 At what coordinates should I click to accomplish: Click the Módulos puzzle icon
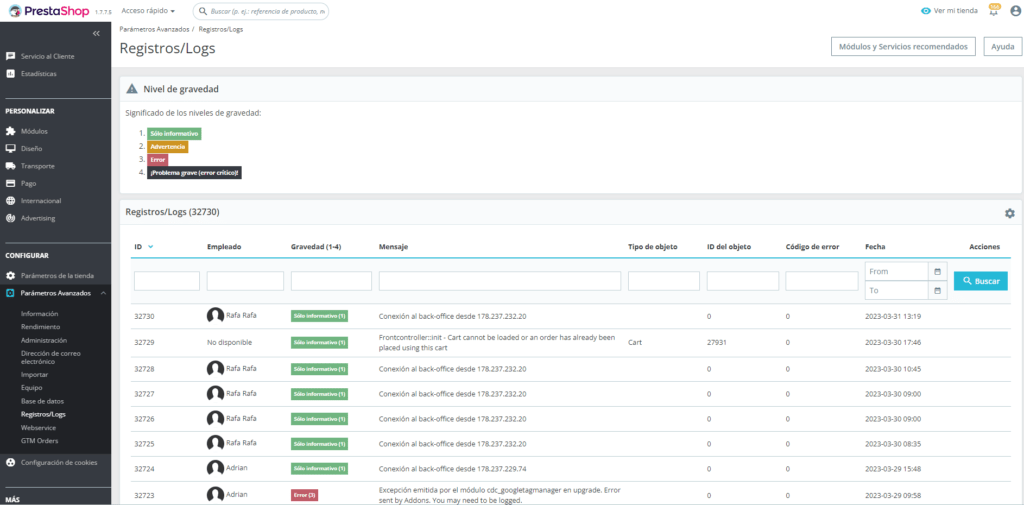[x=10, y=131]
